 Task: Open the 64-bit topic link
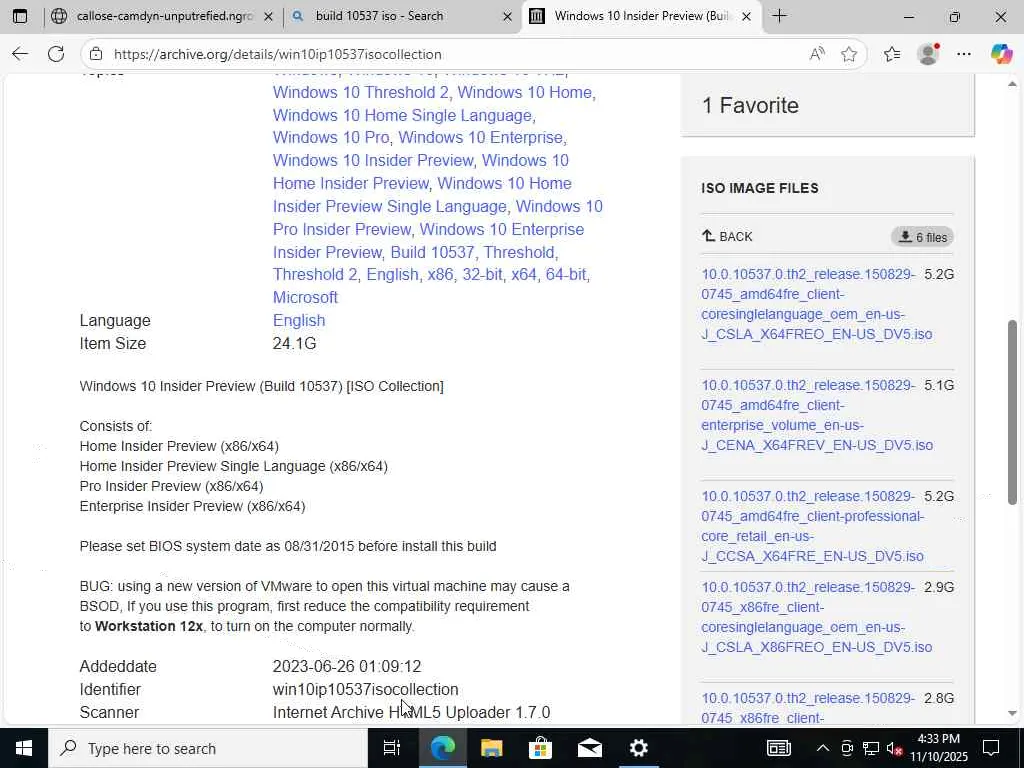pos(566,274)
